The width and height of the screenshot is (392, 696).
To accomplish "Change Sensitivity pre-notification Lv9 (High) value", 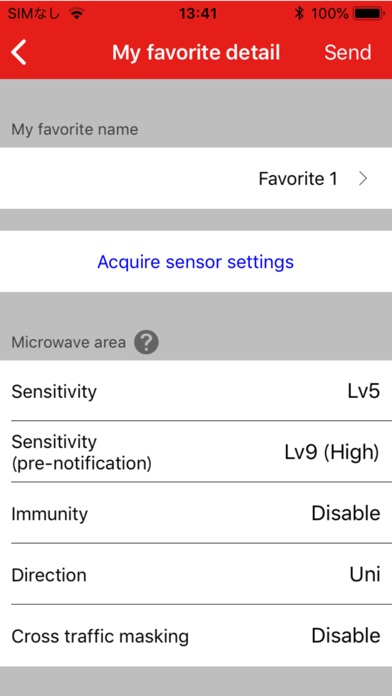I will (332, 452).
